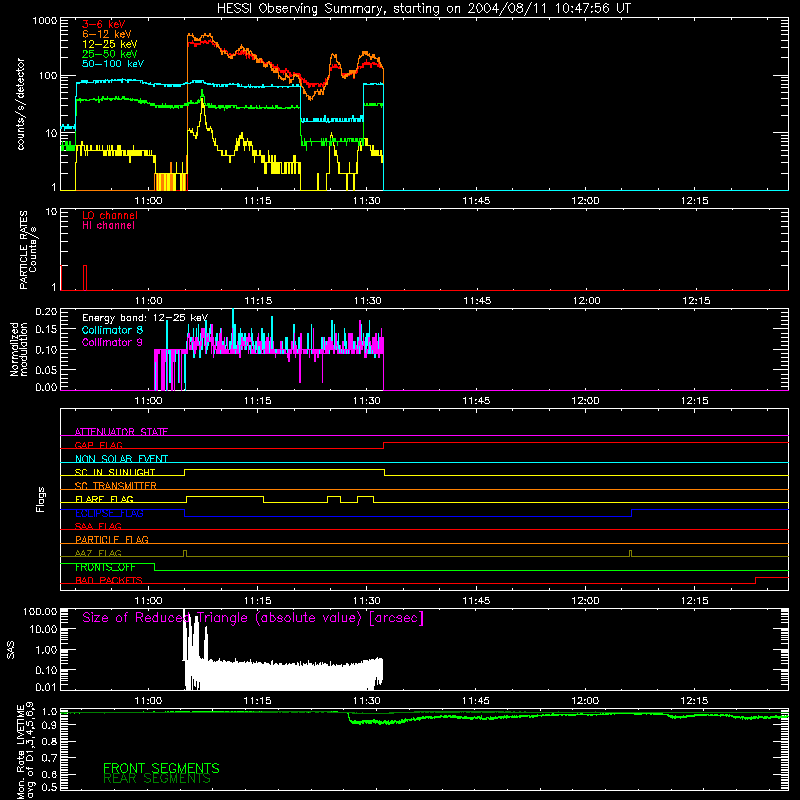This screenshot has width=800, height=800.
Task: Click the 11:45 time label under the counts plot
Action: pyautogui.click(x=476, y=201)
